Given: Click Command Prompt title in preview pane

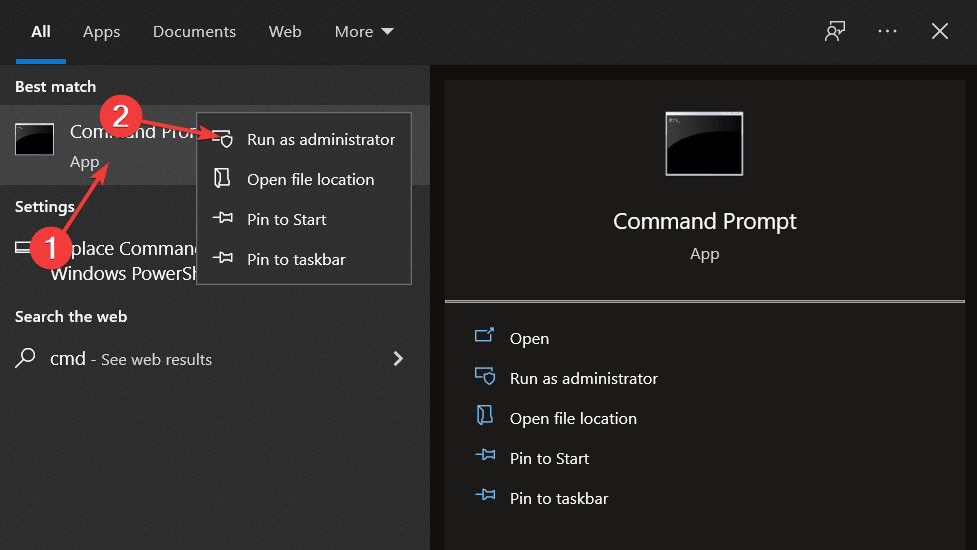Looking at the screenshot, I should 705,221.
